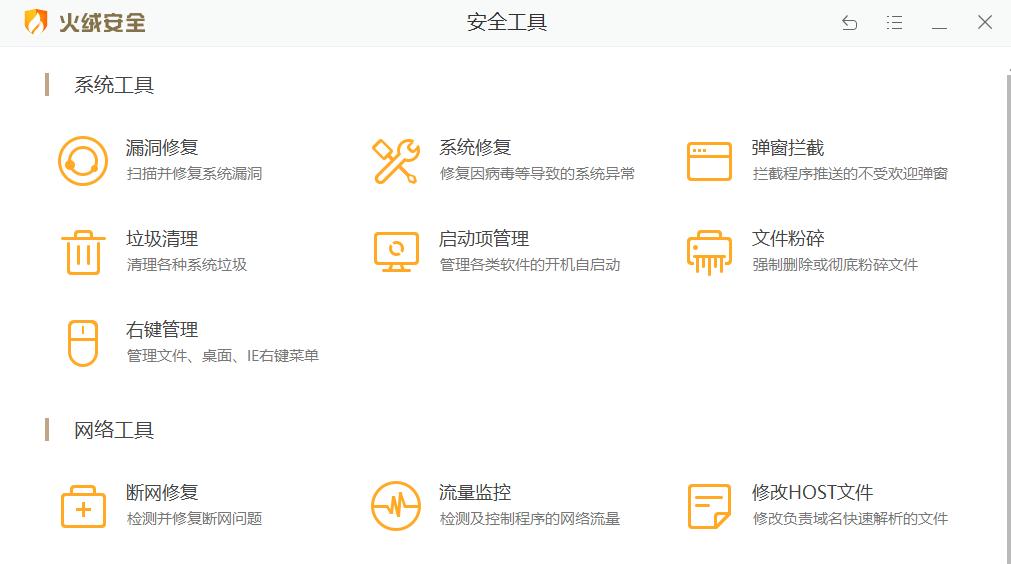Click description 修改负责域名快速解析的文件
The width and height of the screenshot is (1011, 564).
pos(850,519)
